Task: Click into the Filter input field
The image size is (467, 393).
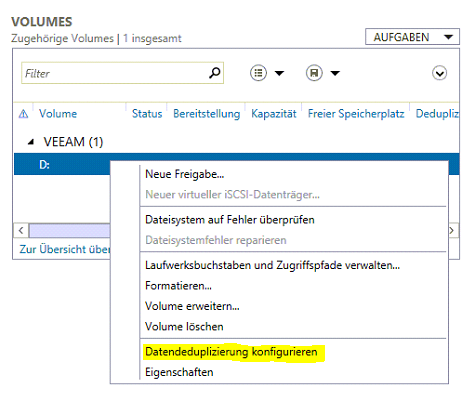Action: click(x=115, y=73)
